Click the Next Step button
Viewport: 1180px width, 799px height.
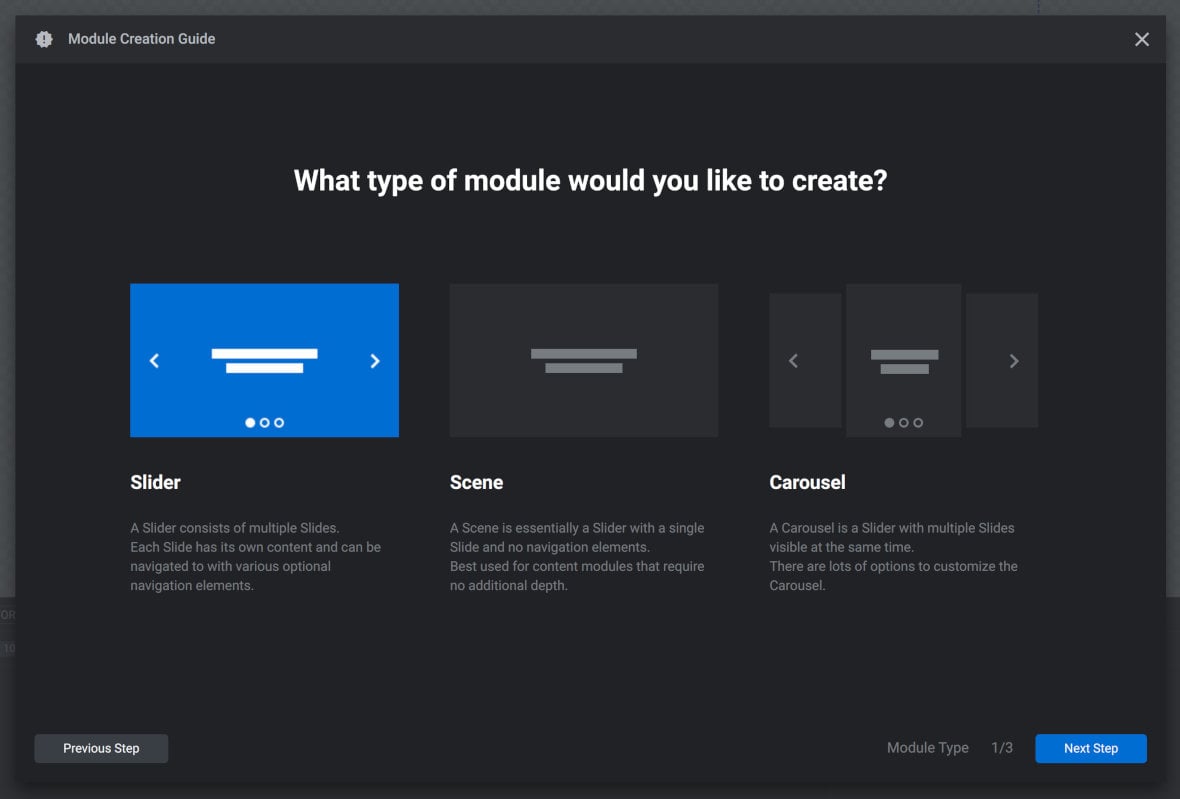1091,748
